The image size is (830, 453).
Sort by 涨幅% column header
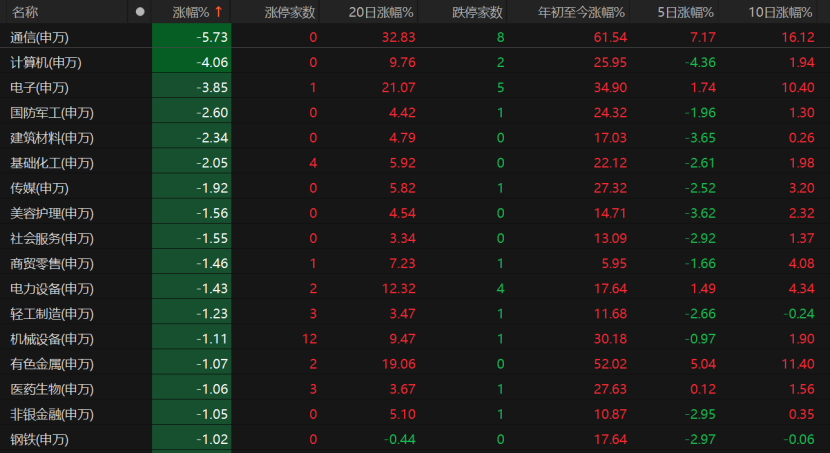pyautogui.click(x=191, y=12)
